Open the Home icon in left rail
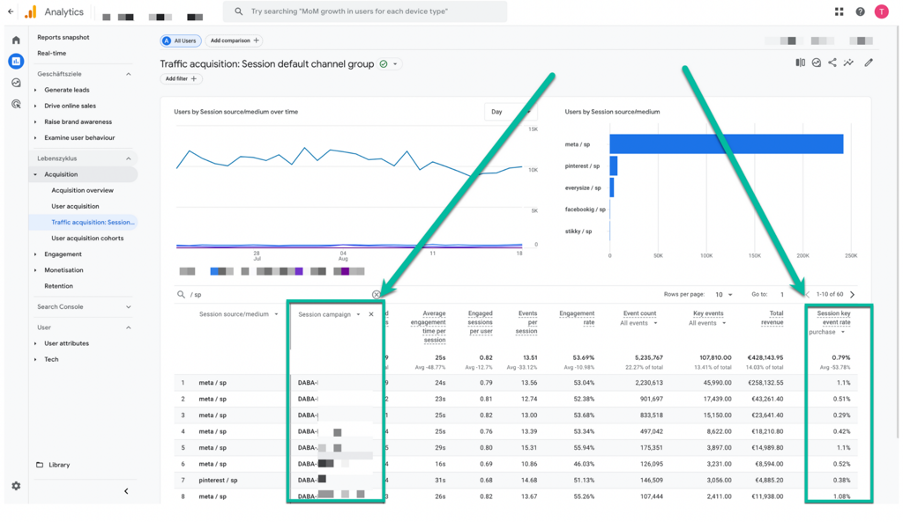The width and height of the screenshot is (904, 522). click(x=16, y=40)
